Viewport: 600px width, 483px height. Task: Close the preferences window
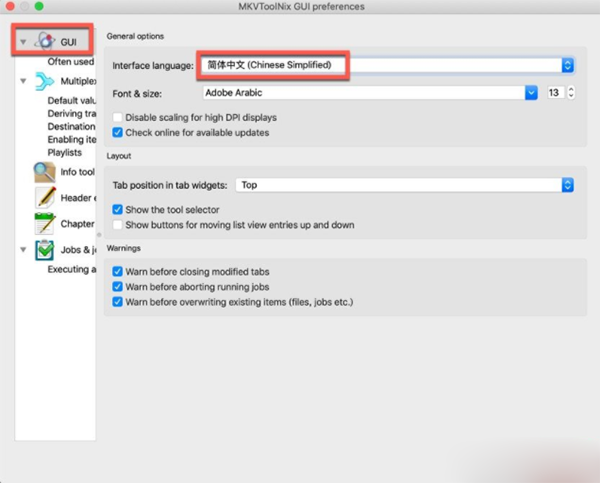[10, 6]
